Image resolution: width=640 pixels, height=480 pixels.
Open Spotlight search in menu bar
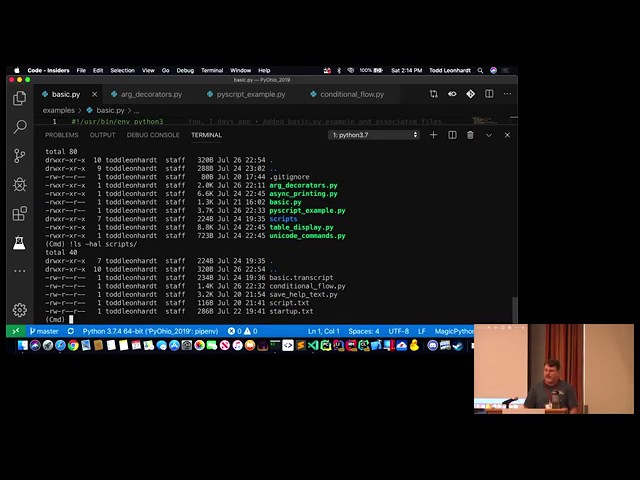click(480, 70)
